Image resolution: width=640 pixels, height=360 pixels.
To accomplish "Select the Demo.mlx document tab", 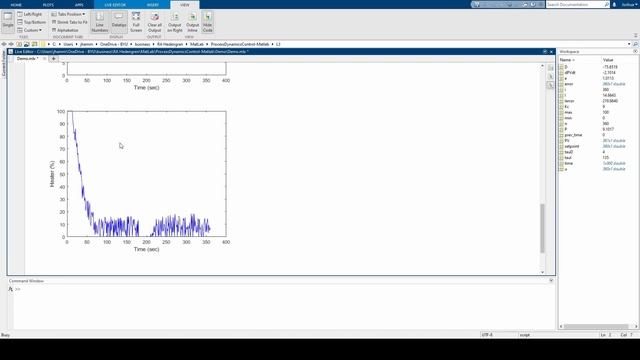I will coord(27,58).
